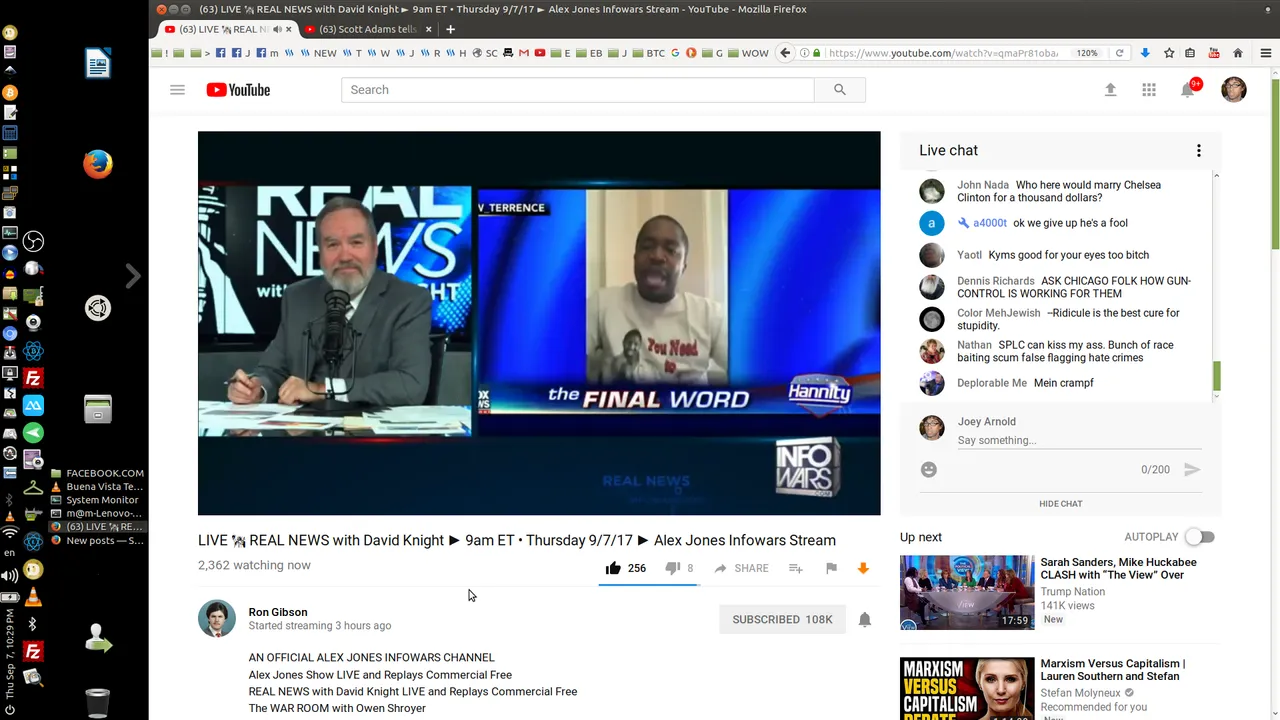Open the FACEBOOK.COM folder window entry
The image size is (1280, 720).
(x=97, y=473)
